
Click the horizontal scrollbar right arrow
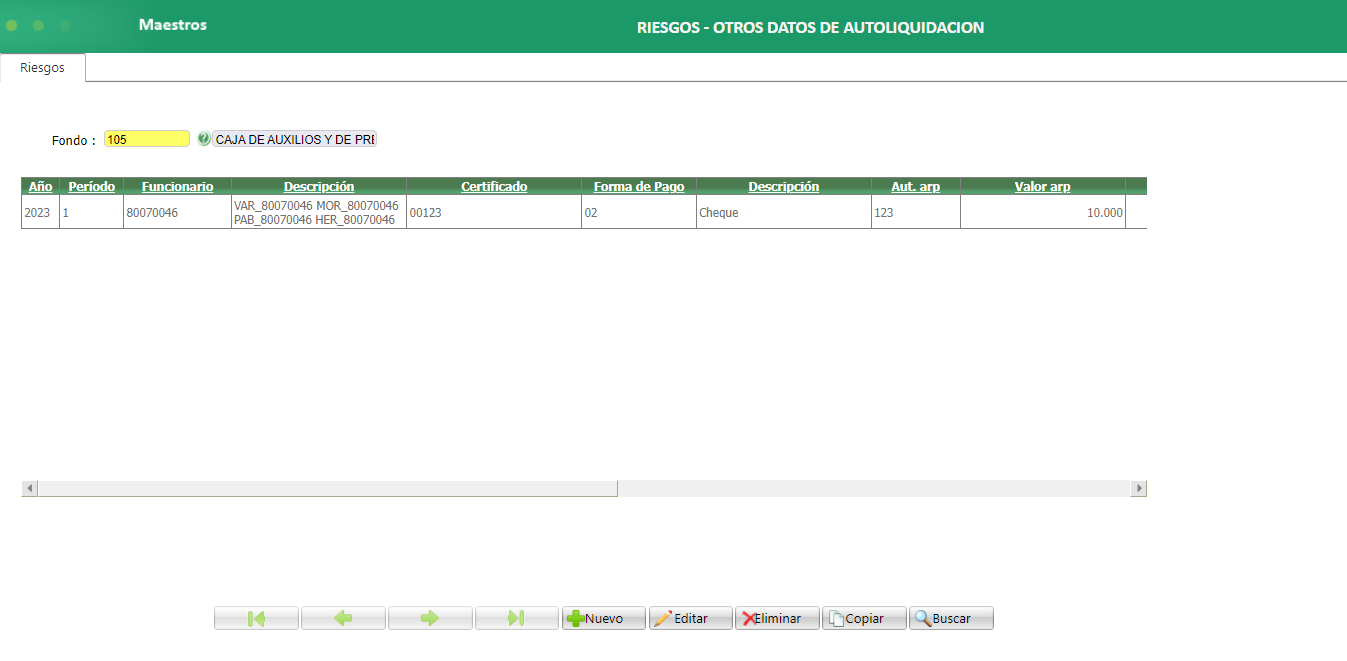(1140, 488)
